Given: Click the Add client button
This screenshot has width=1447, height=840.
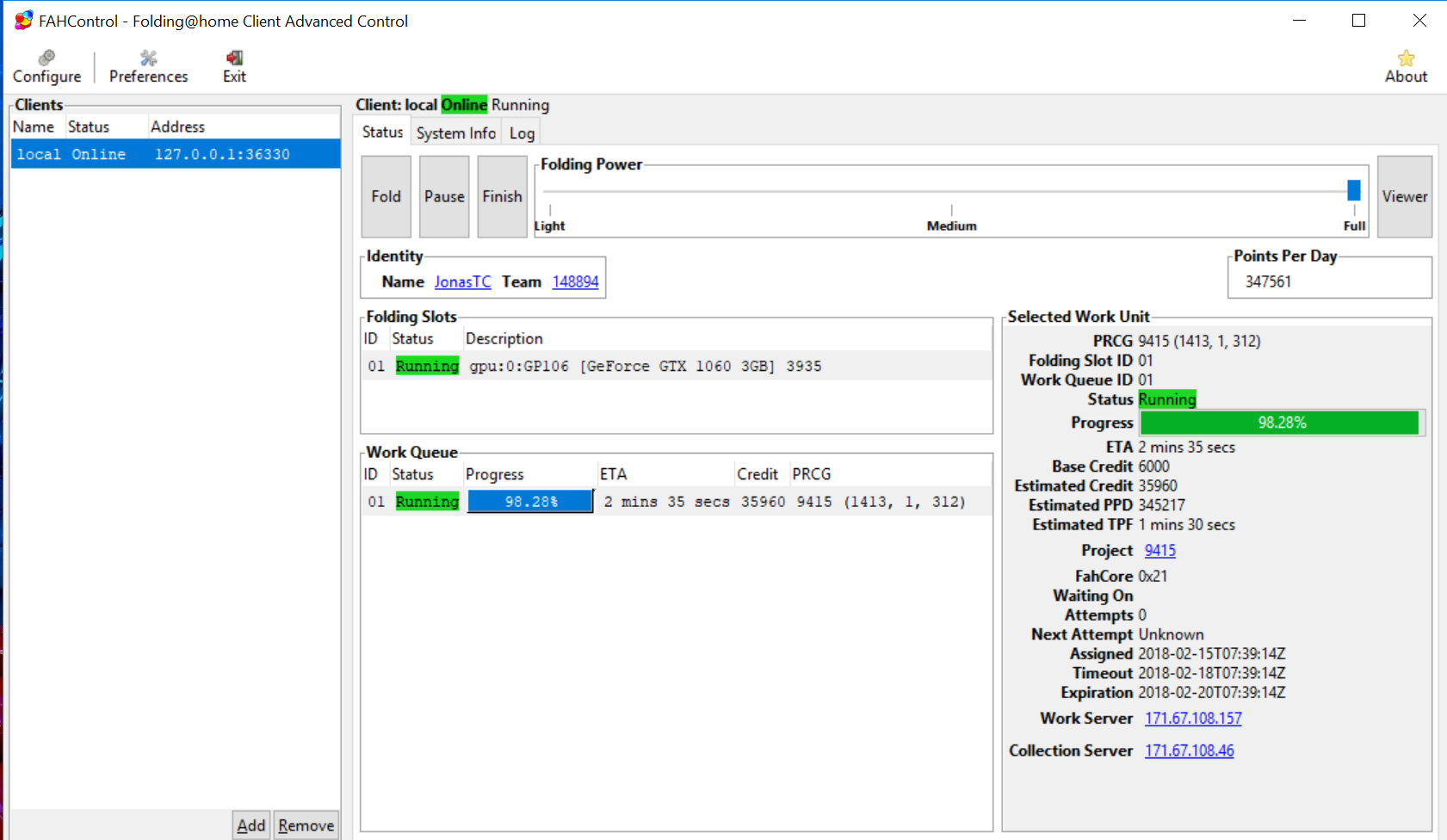Looking at the screenshot, I should pyautogui.click(x=251, y=825).
